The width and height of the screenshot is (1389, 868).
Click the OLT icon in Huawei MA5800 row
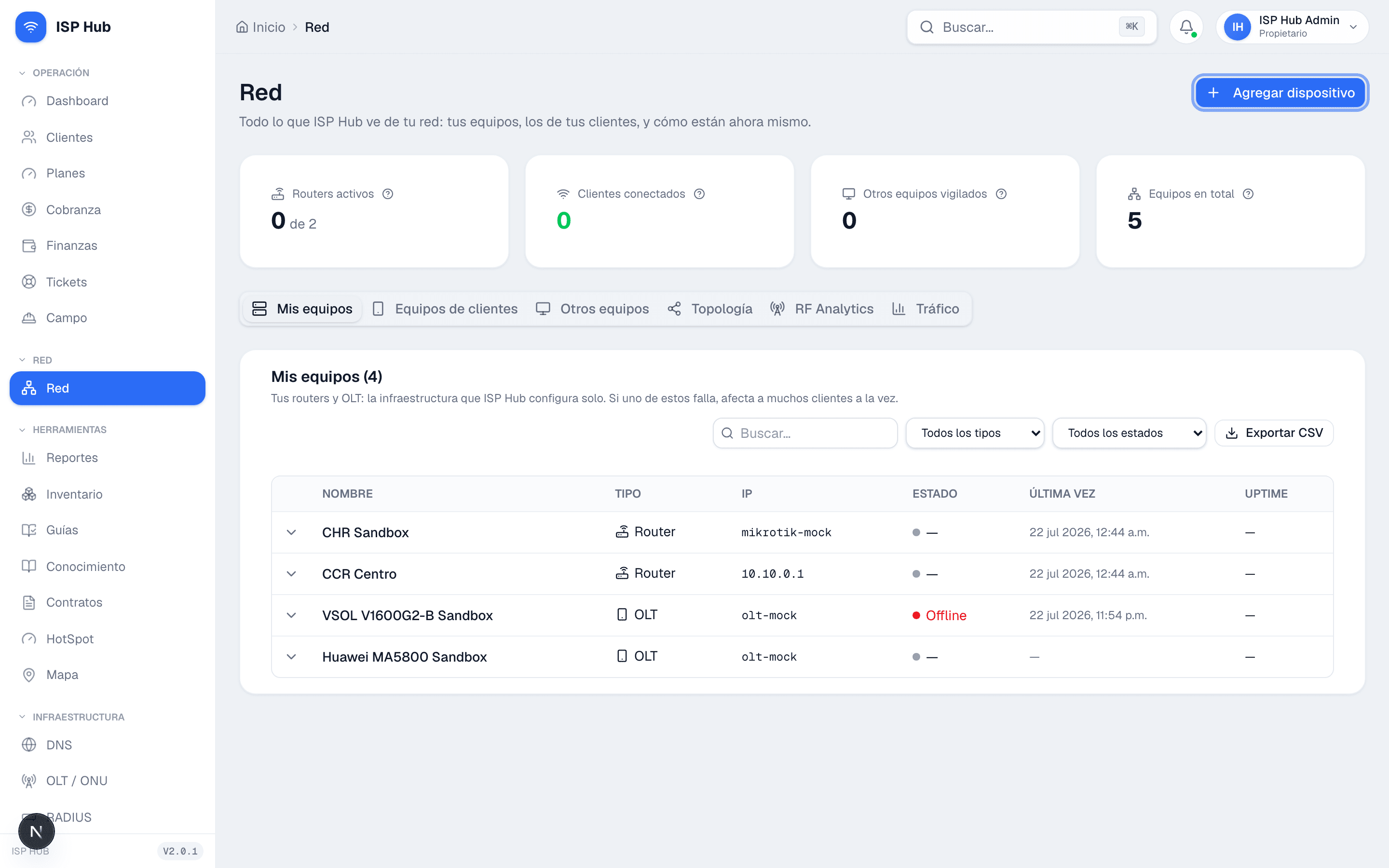pos(622,656)
